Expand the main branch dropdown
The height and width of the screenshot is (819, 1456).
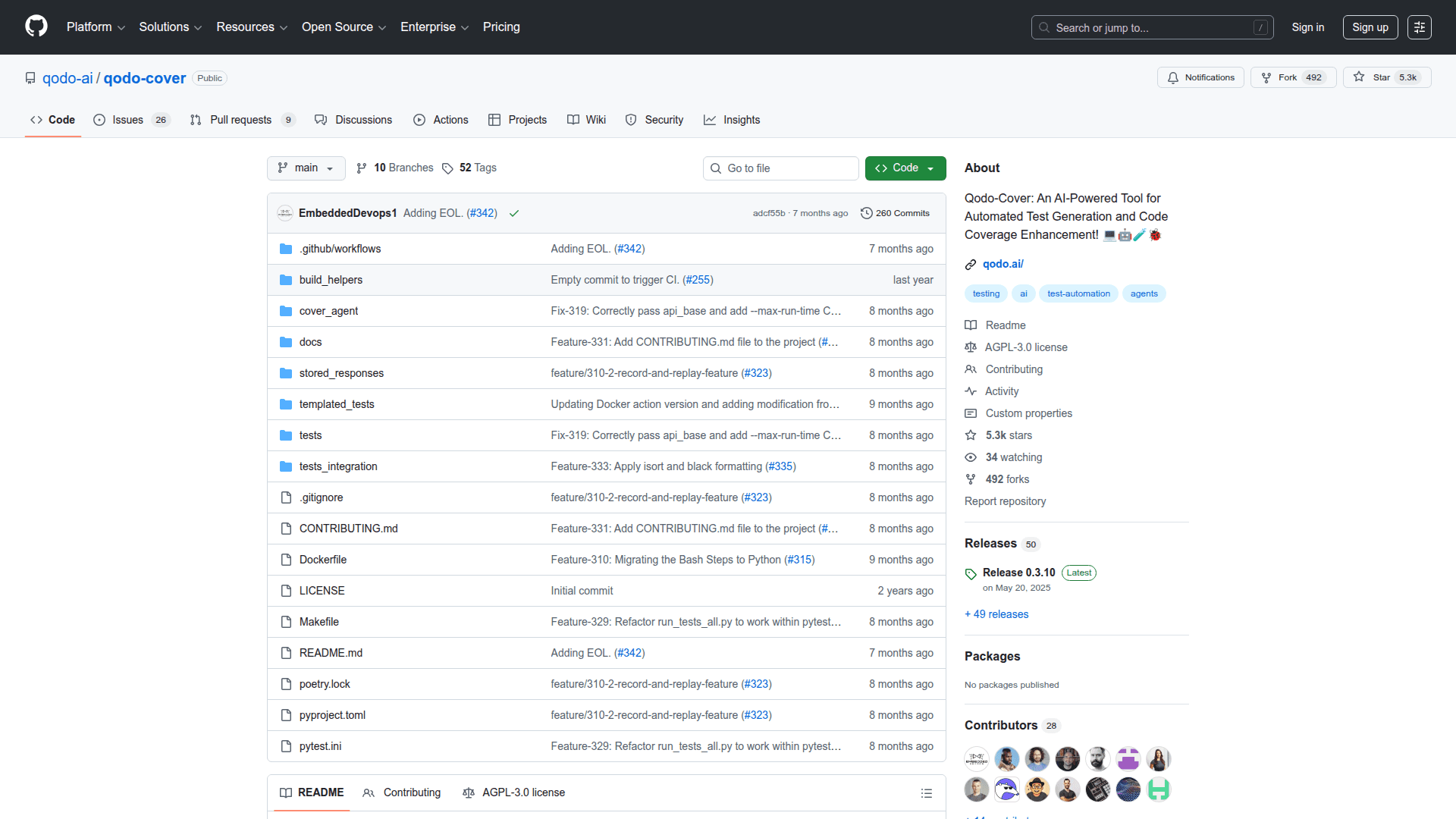pyautogui.click(x=306, y=168)
